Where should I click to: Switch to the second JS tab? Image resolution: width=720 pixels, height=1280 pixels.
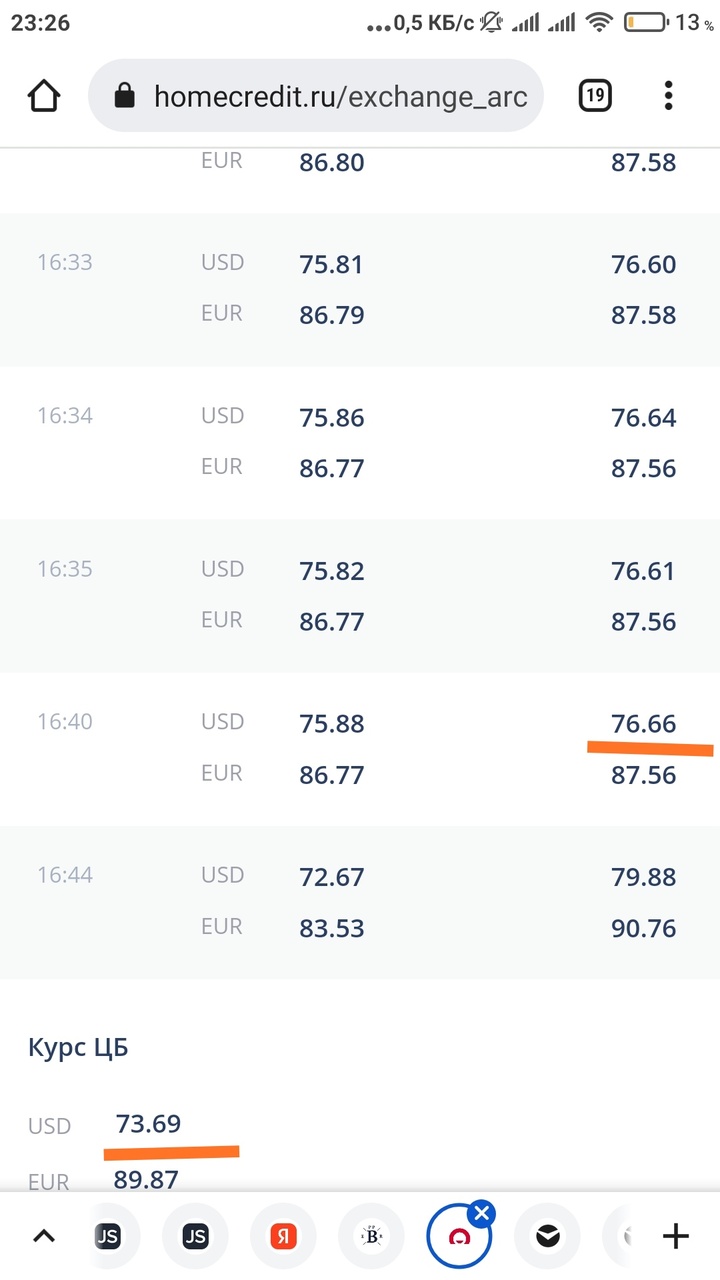195,1237
